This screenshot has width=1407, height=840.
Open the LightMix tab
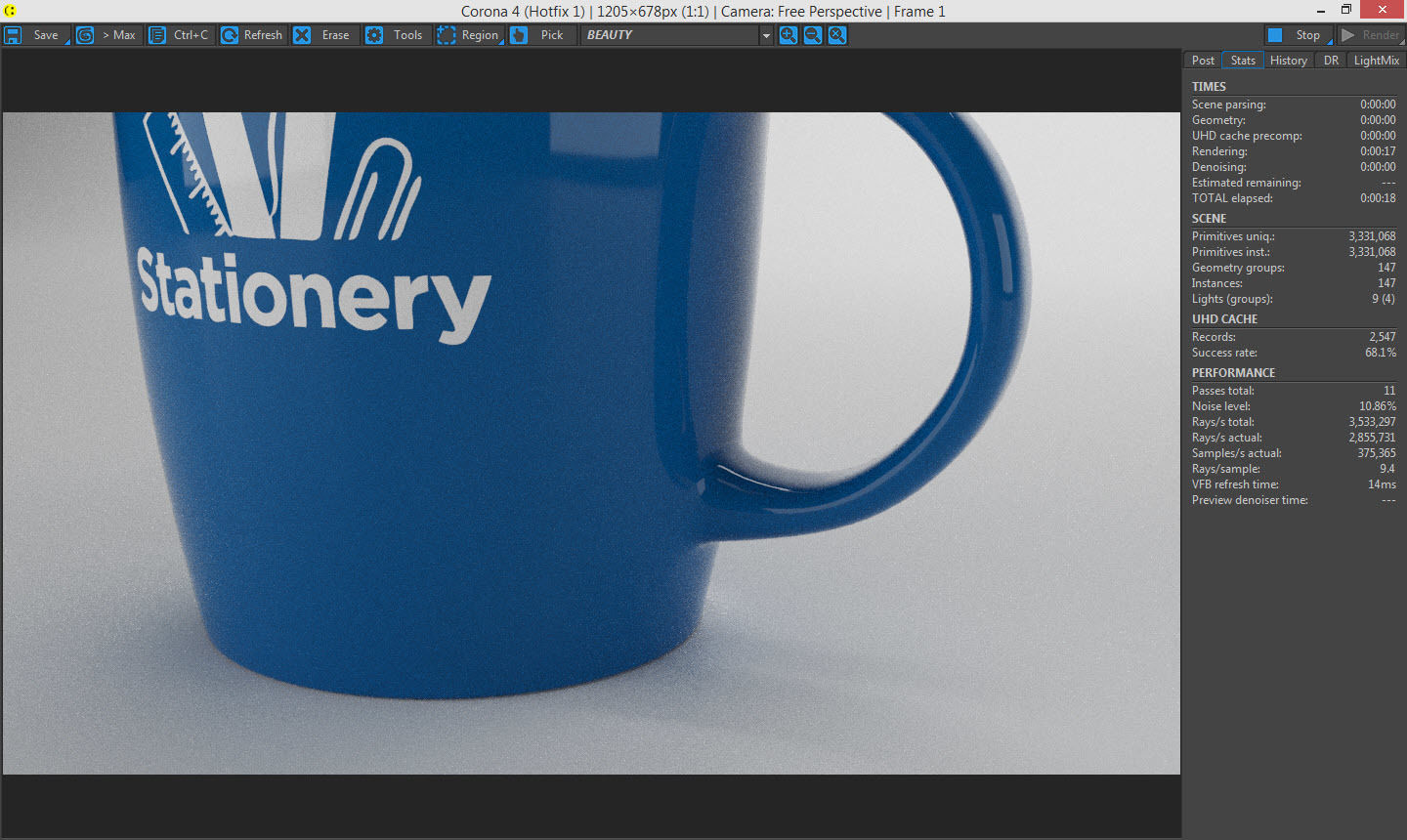(1377, 61)
